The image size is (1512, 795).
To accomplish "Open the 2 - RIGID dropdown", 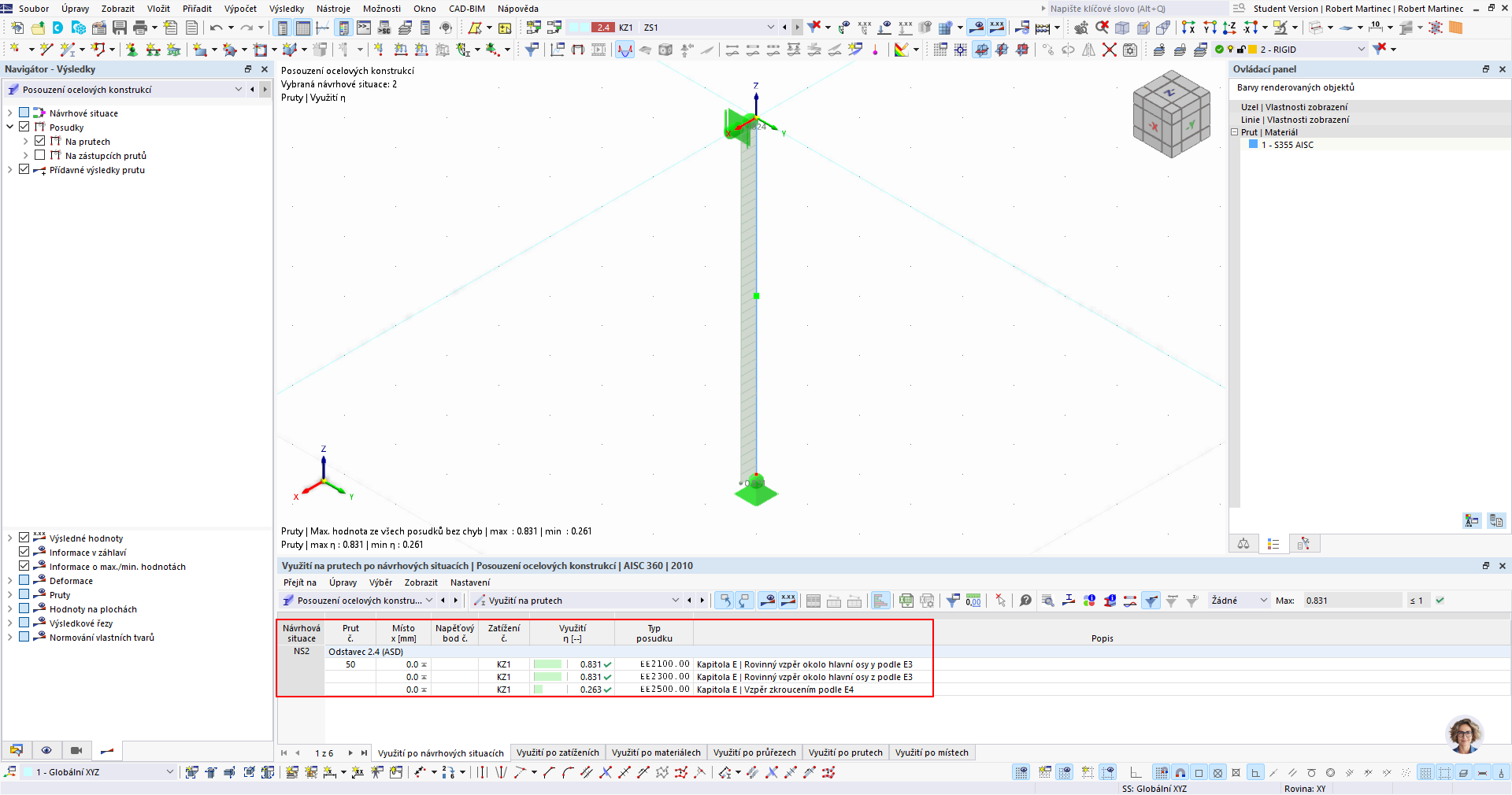I will 1362,49.
